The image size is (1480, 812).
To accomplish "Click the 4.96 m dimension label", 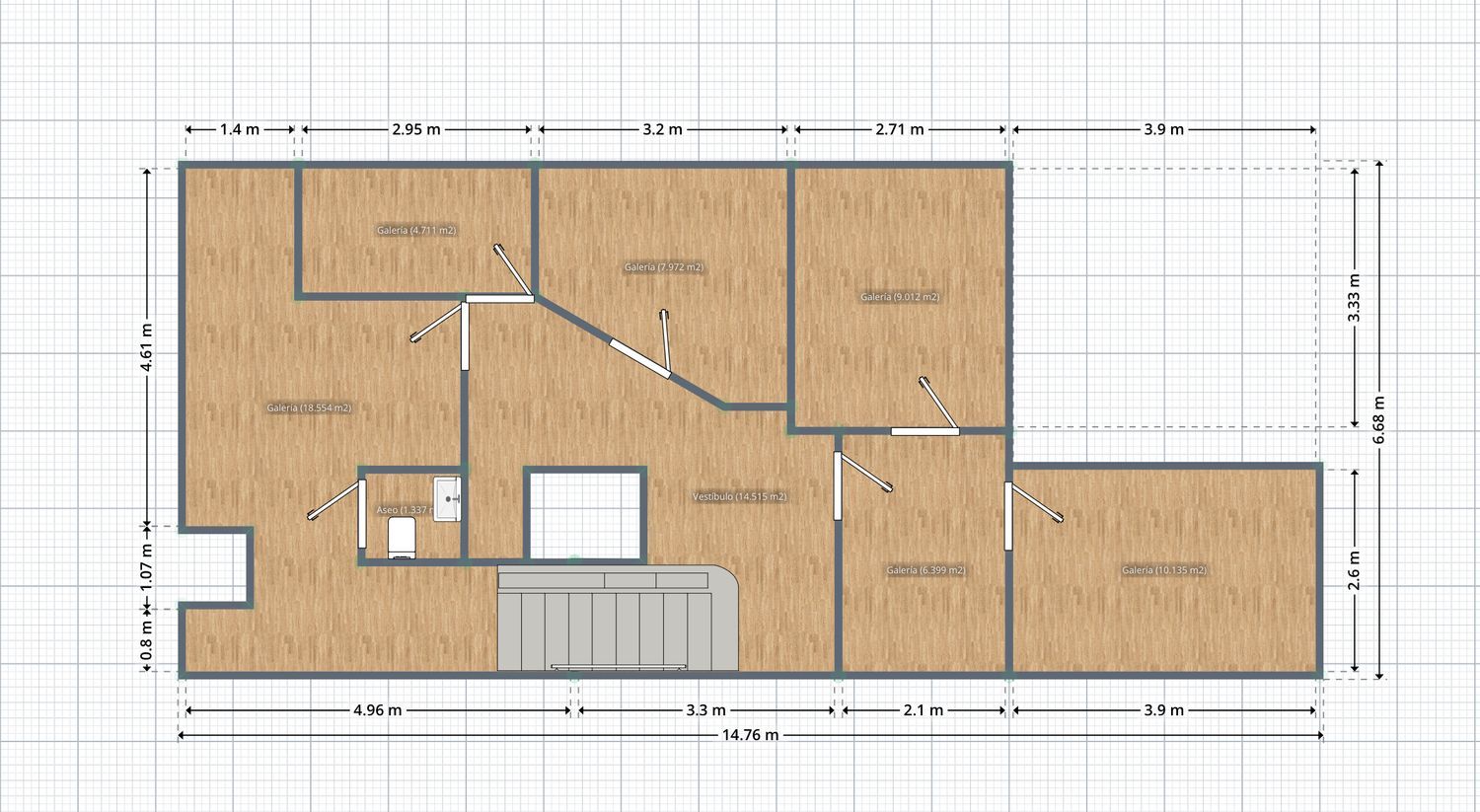I will (x=377, y=710).
